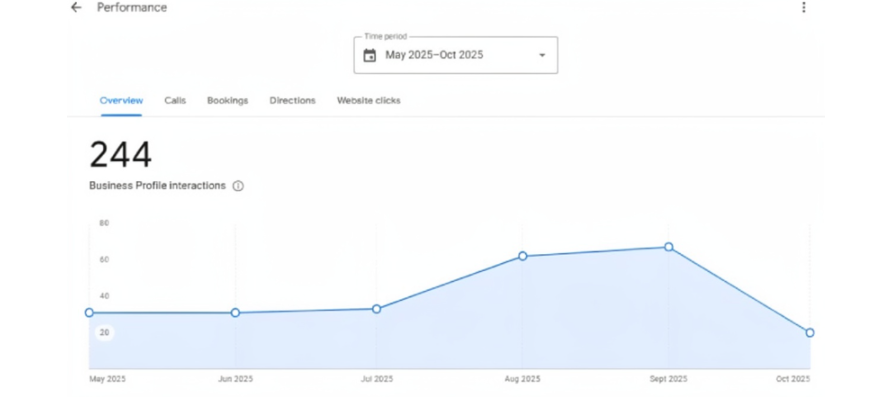
Task: Click the 20 y-axis label
Action: (x=104, y=333)
